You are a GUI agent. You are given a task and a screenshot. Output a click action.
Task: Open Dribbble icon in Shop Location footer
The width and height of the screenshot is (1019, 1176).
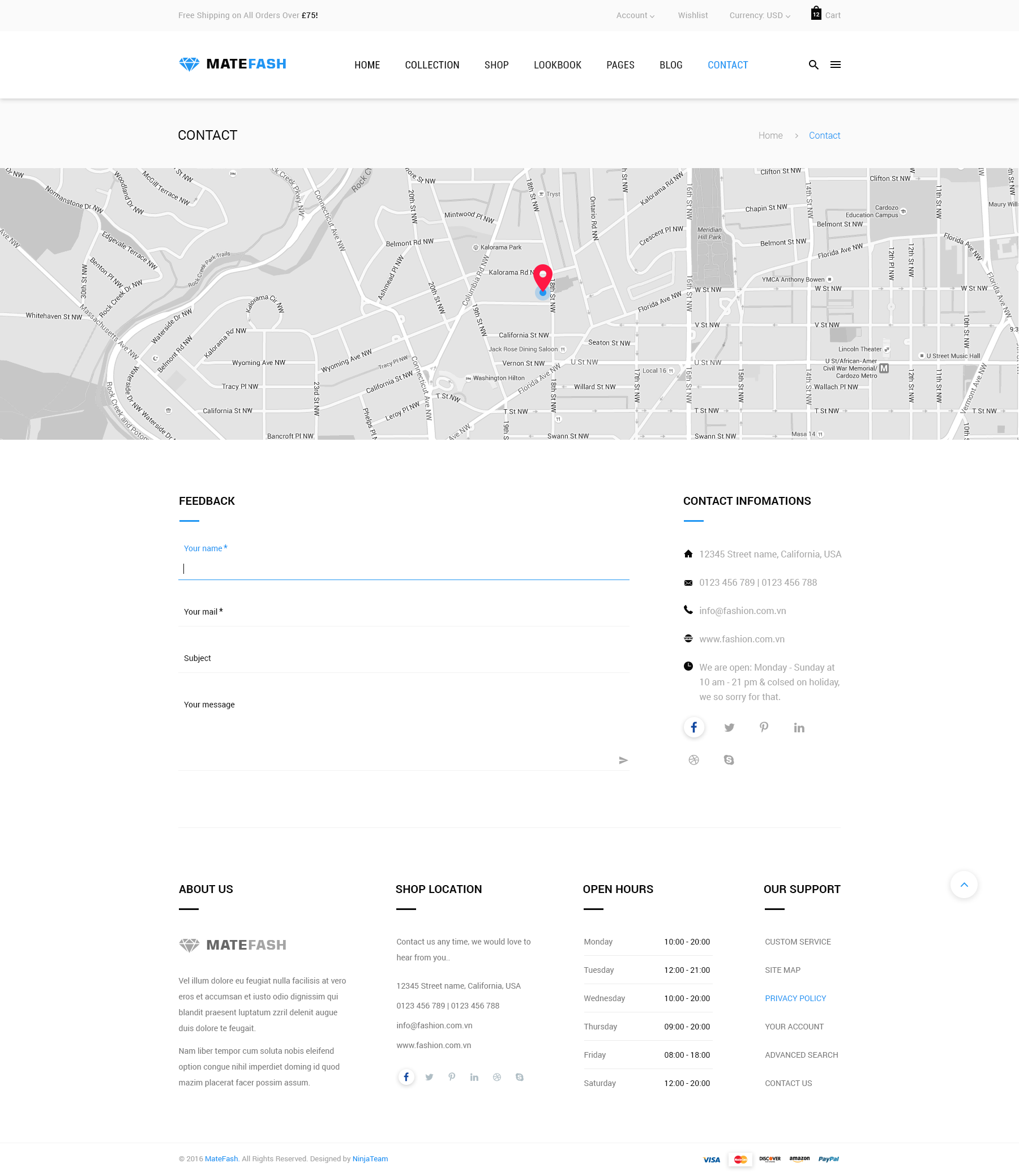coord(497,1077)
